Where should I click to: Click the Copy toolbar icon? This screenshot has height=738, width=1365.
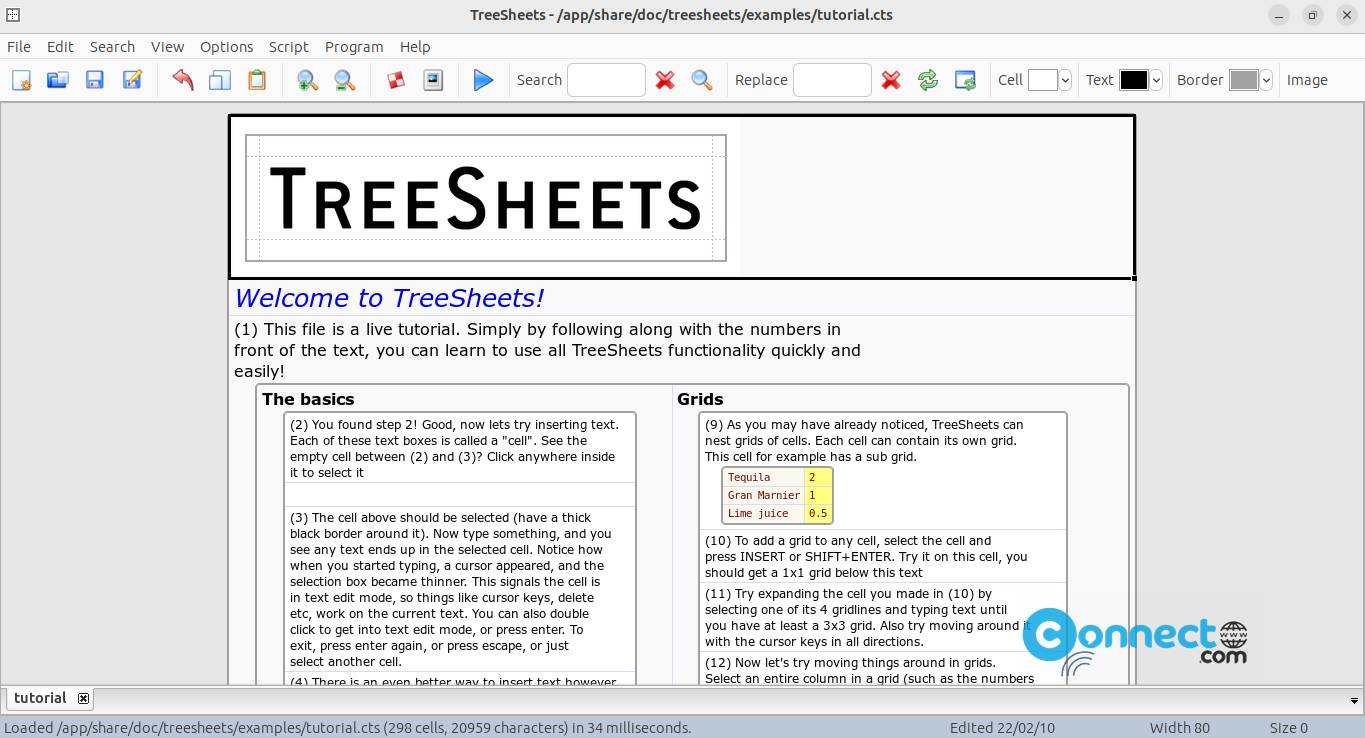(x=220, y=80)
